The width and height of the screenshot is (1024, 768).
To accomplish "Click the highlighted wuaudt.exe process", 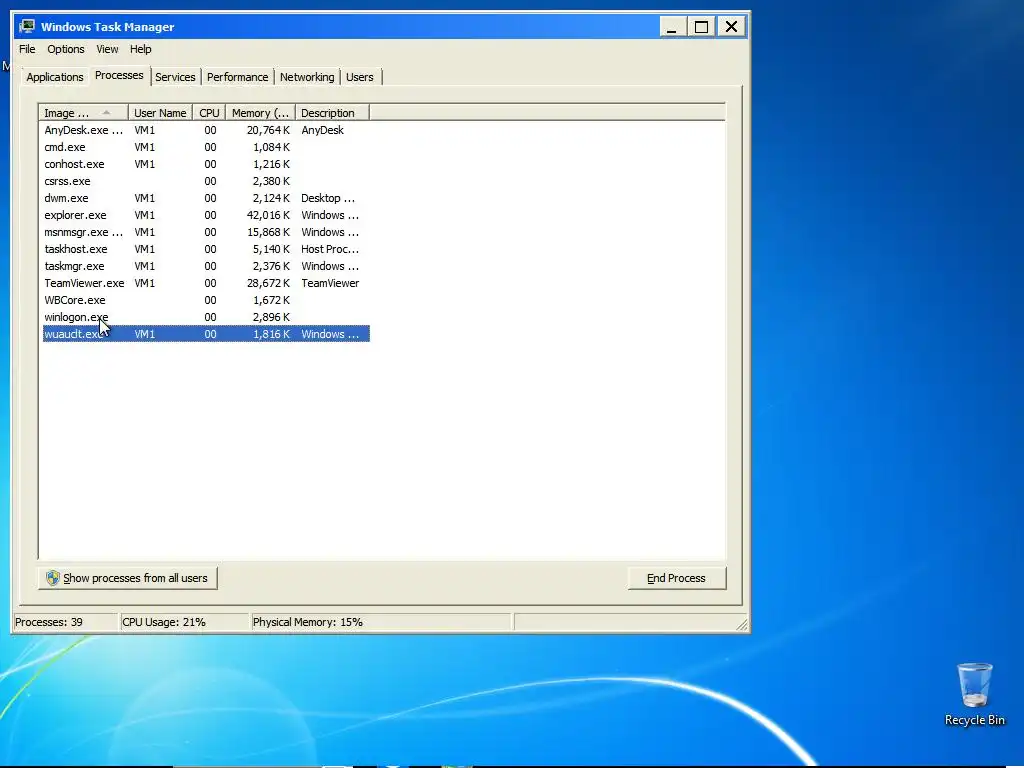I will [x=206, y=334].
